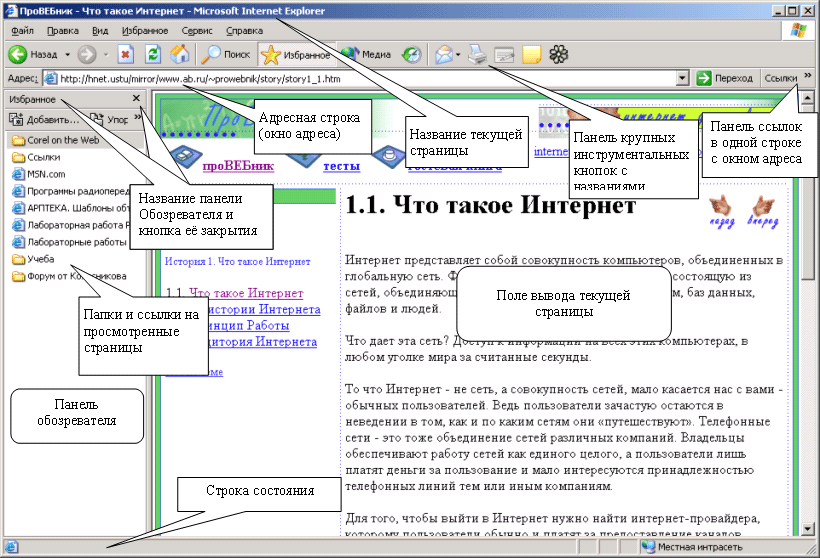Click the Stop loading icon
Screen dimensions: 820x558
pyautogui.click(x=126, y=55)
